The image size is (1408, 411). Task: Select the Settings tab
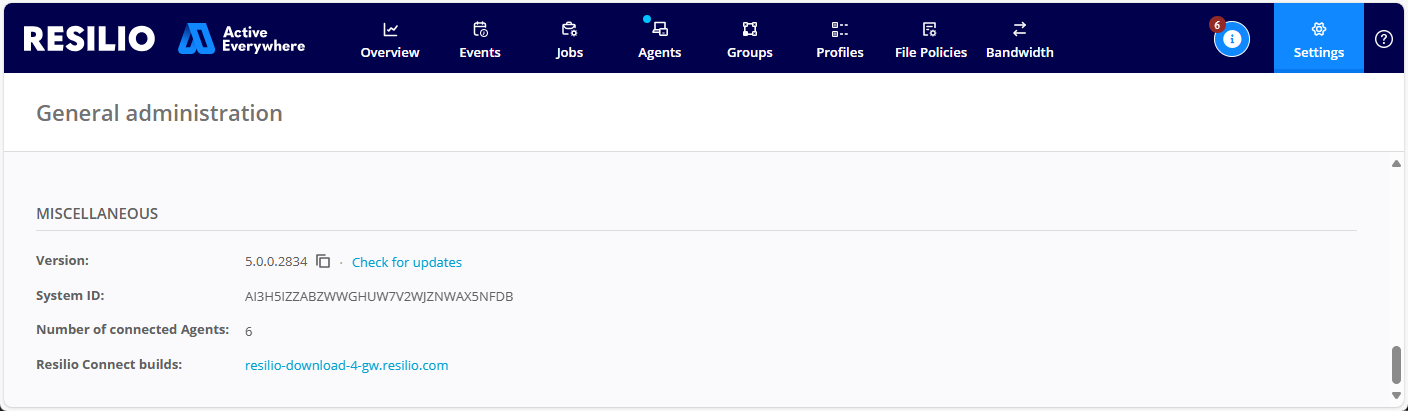(1318, 39)
